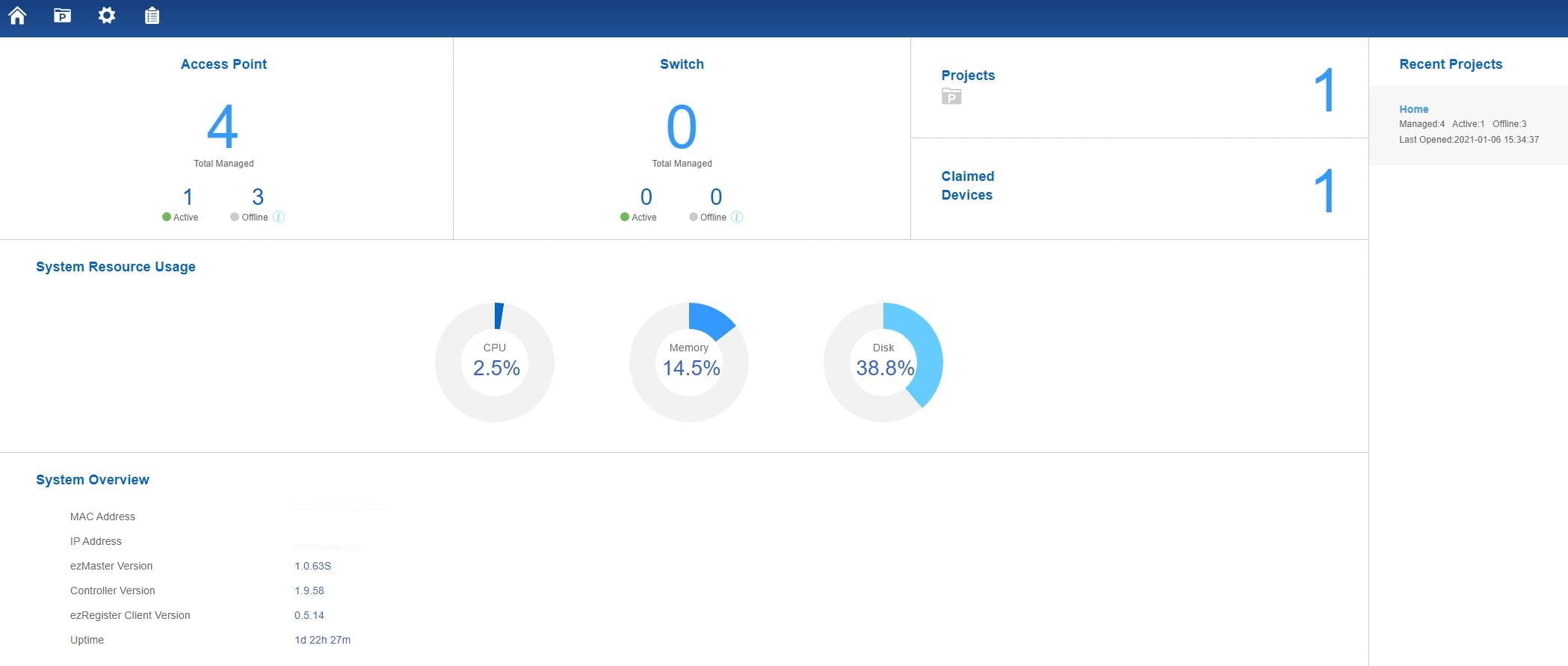Click the Projects card title
The image size is (1568, 666).
(x=968, y=75)
